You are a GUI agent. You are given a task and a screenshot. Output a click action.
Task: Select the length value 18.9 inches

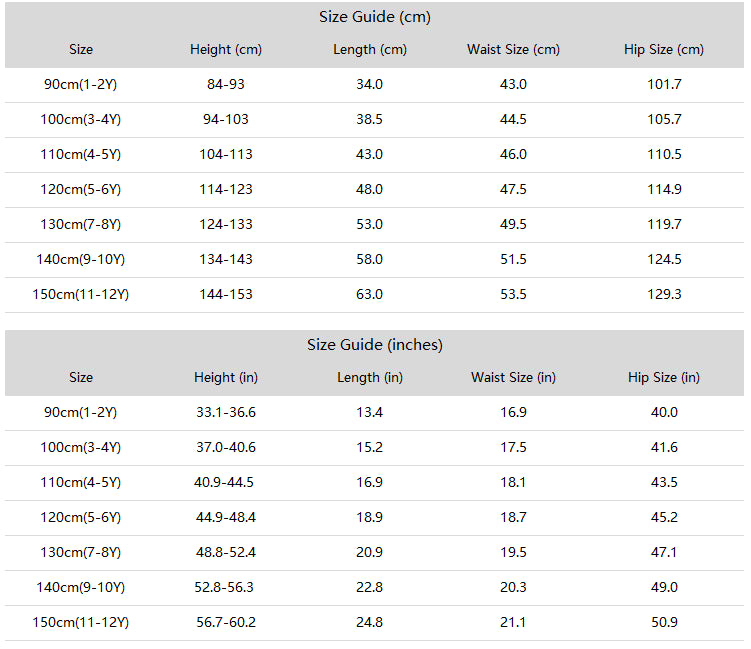coord(369,517)
